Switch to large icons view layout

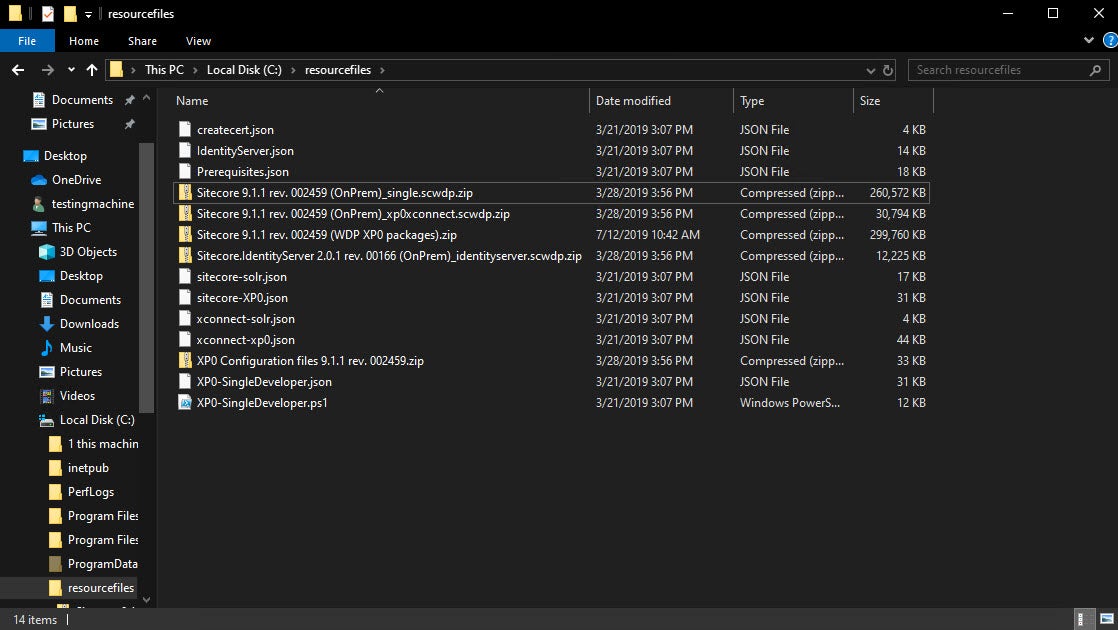[x=1107, y=619]
